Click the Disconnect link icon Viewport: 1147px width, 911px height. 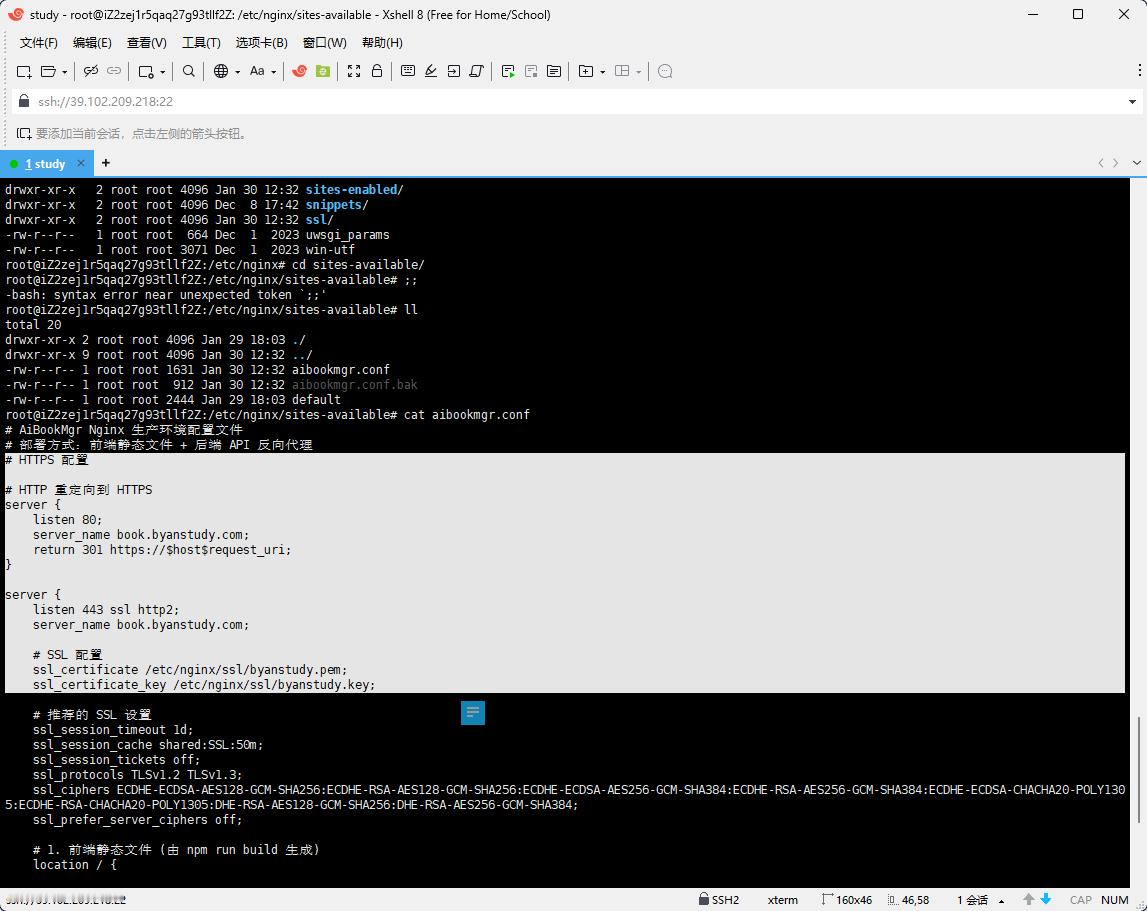pos(91,71)
